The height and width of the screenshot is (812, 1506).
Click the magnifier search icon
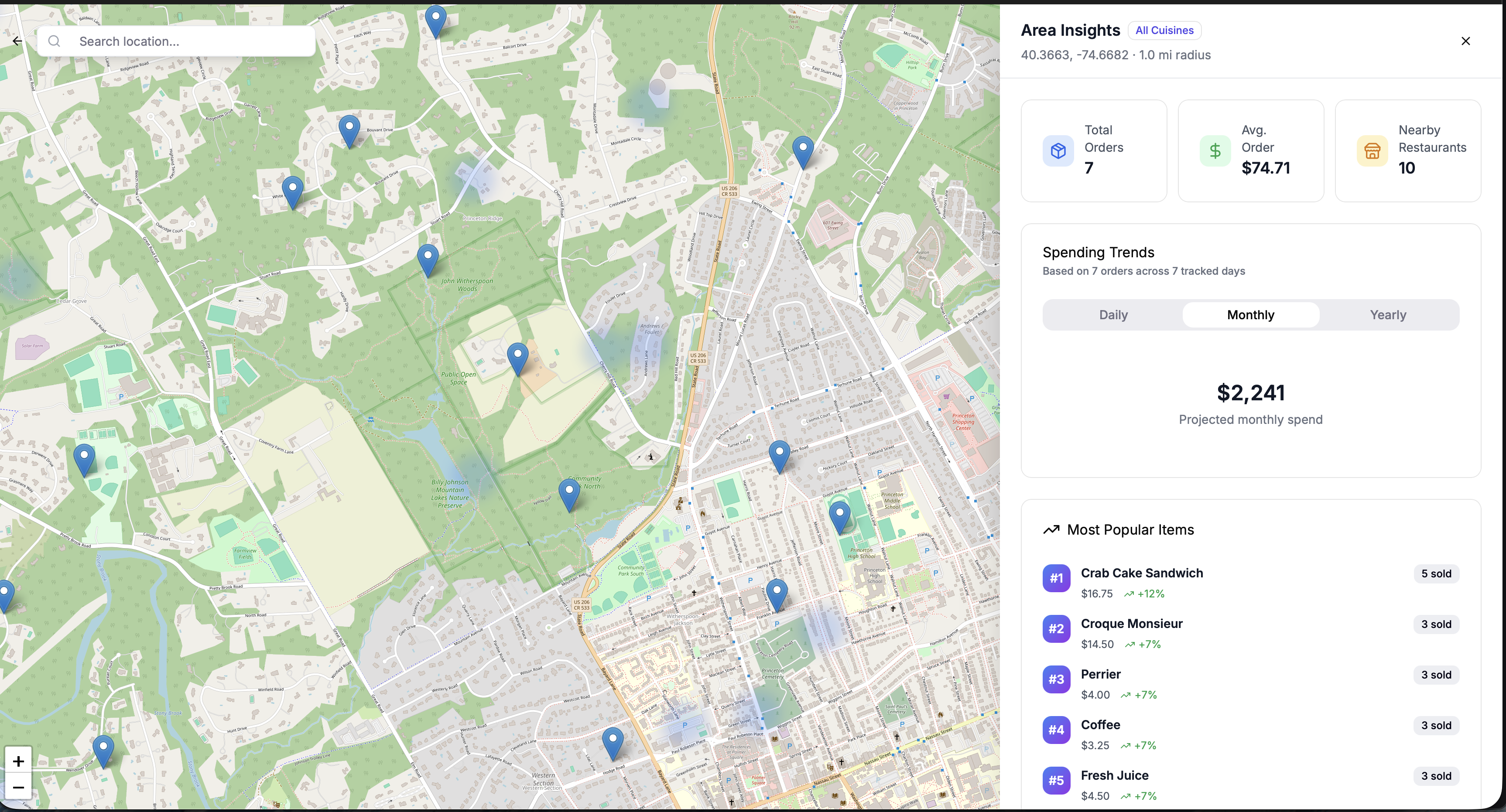tap(55, 41)
